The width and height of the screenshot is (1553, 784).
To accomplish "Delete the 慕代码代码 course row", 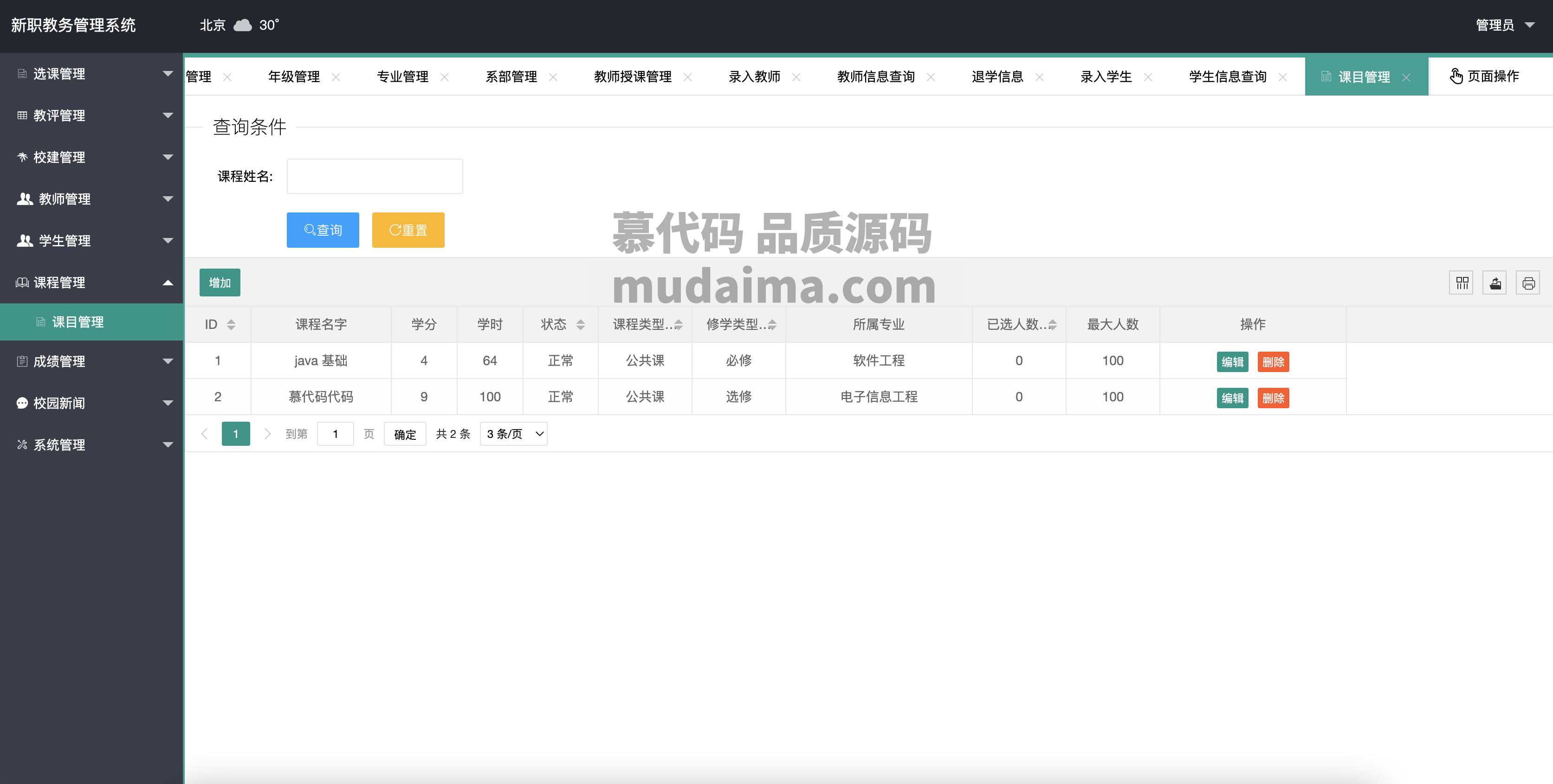I will click(1273, 398).
